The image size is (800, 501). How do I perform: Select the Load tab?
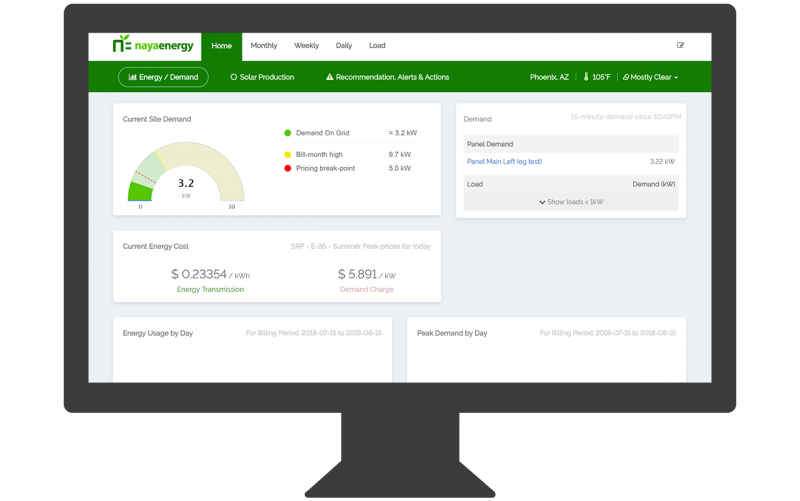click(377, 45)
